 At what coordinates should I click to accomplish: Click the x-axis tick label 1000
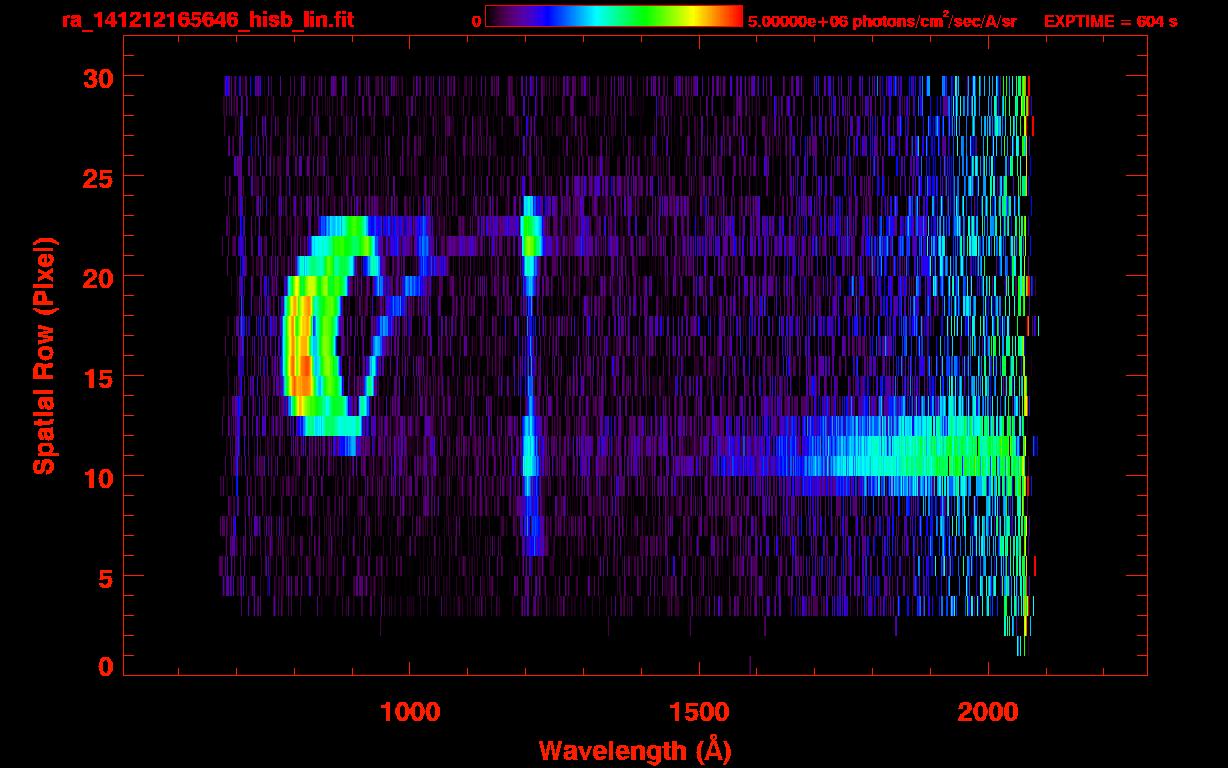coord(409,712)
